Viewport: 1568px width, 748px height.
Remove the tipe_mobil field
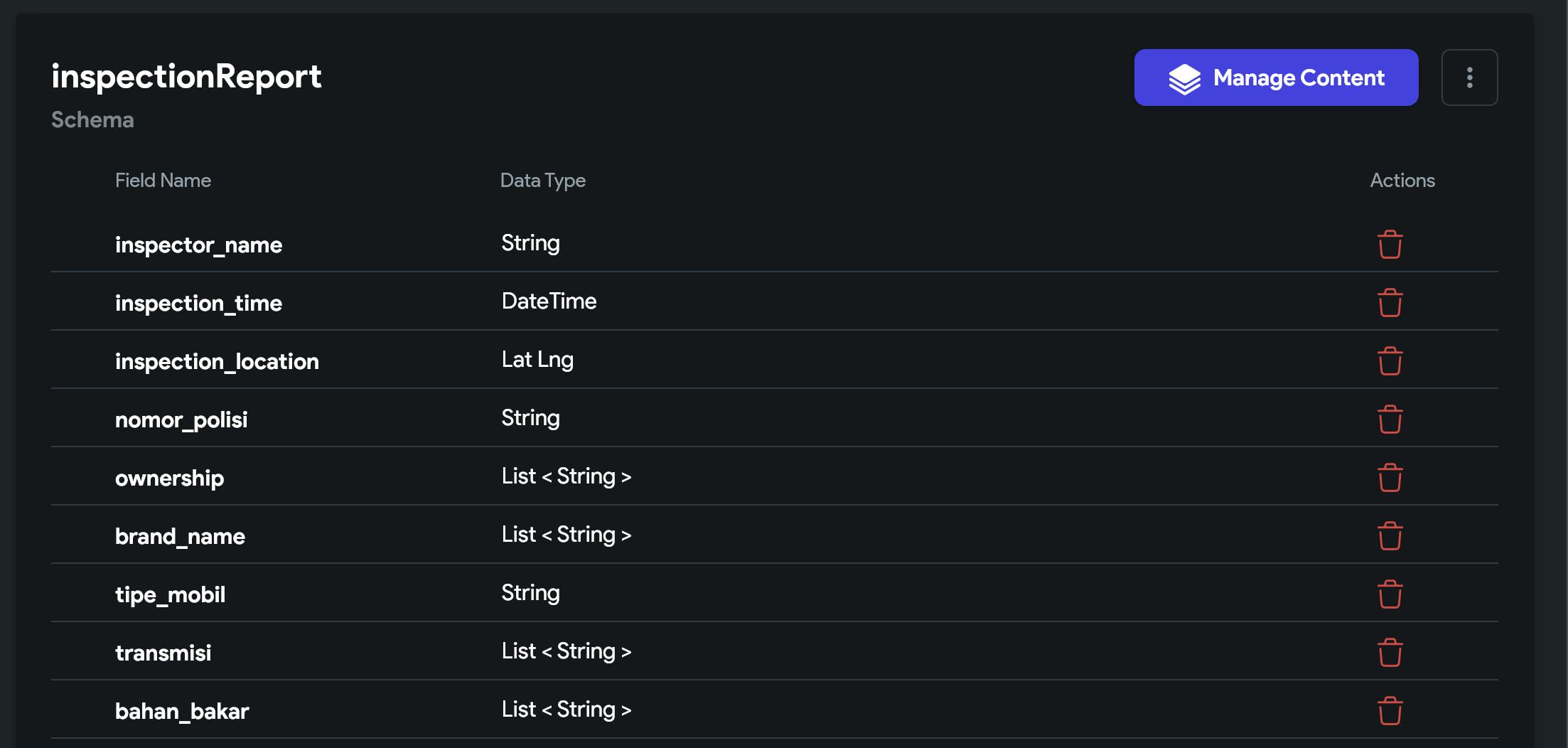click(x=1390, y=594)
